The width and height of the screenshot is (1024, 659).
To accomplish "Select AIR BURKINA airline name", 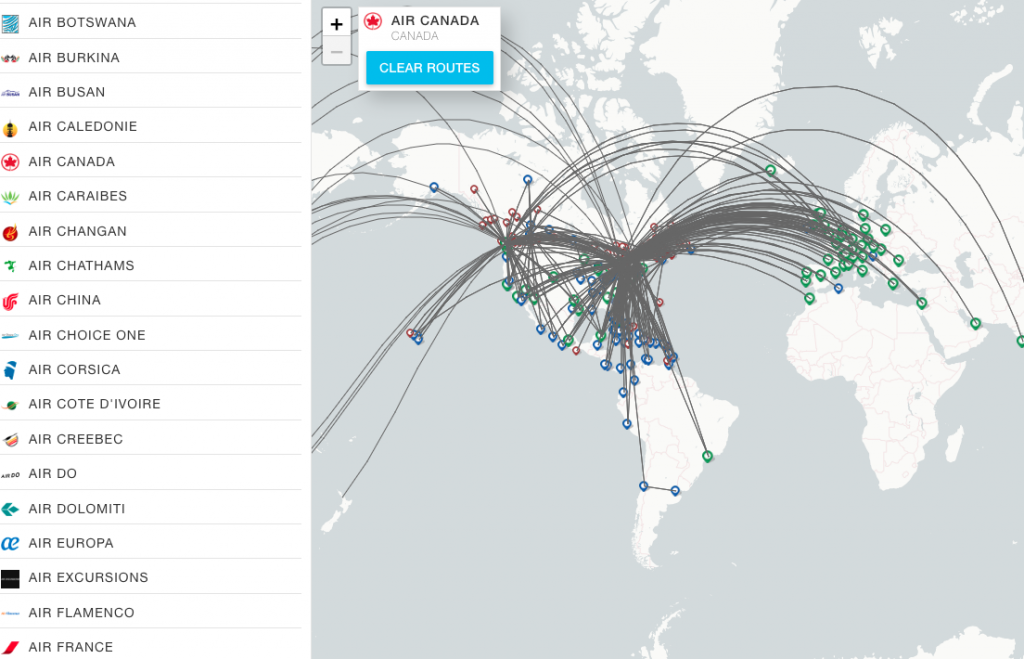I will 74,58.
